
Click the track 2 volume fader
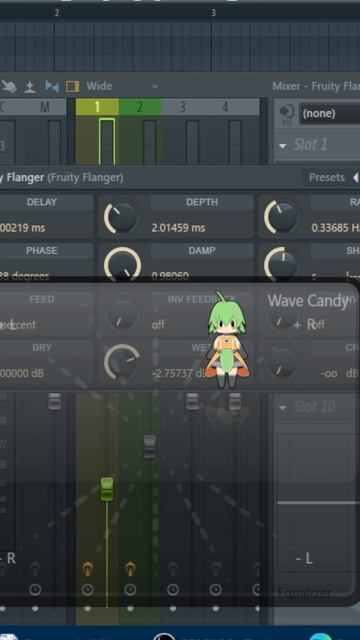pos(150,447)
